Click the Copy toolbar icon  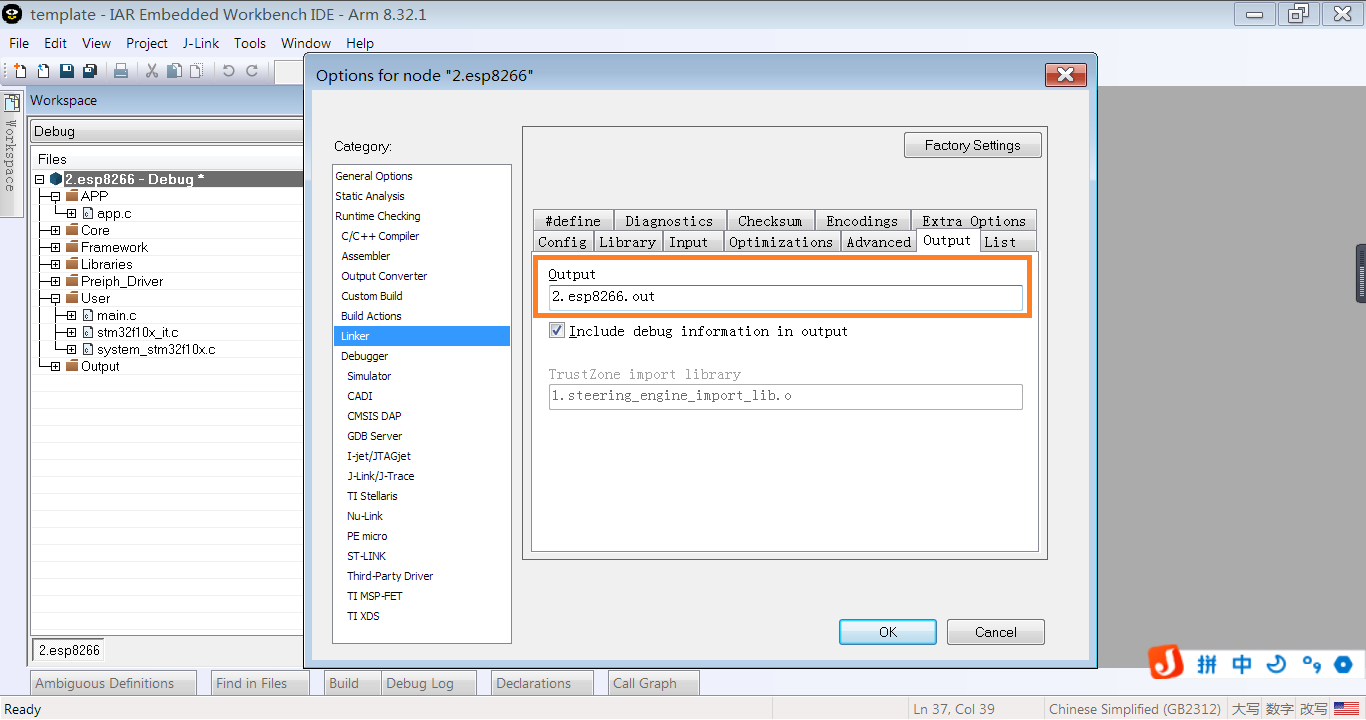click(x=174, y=71)
